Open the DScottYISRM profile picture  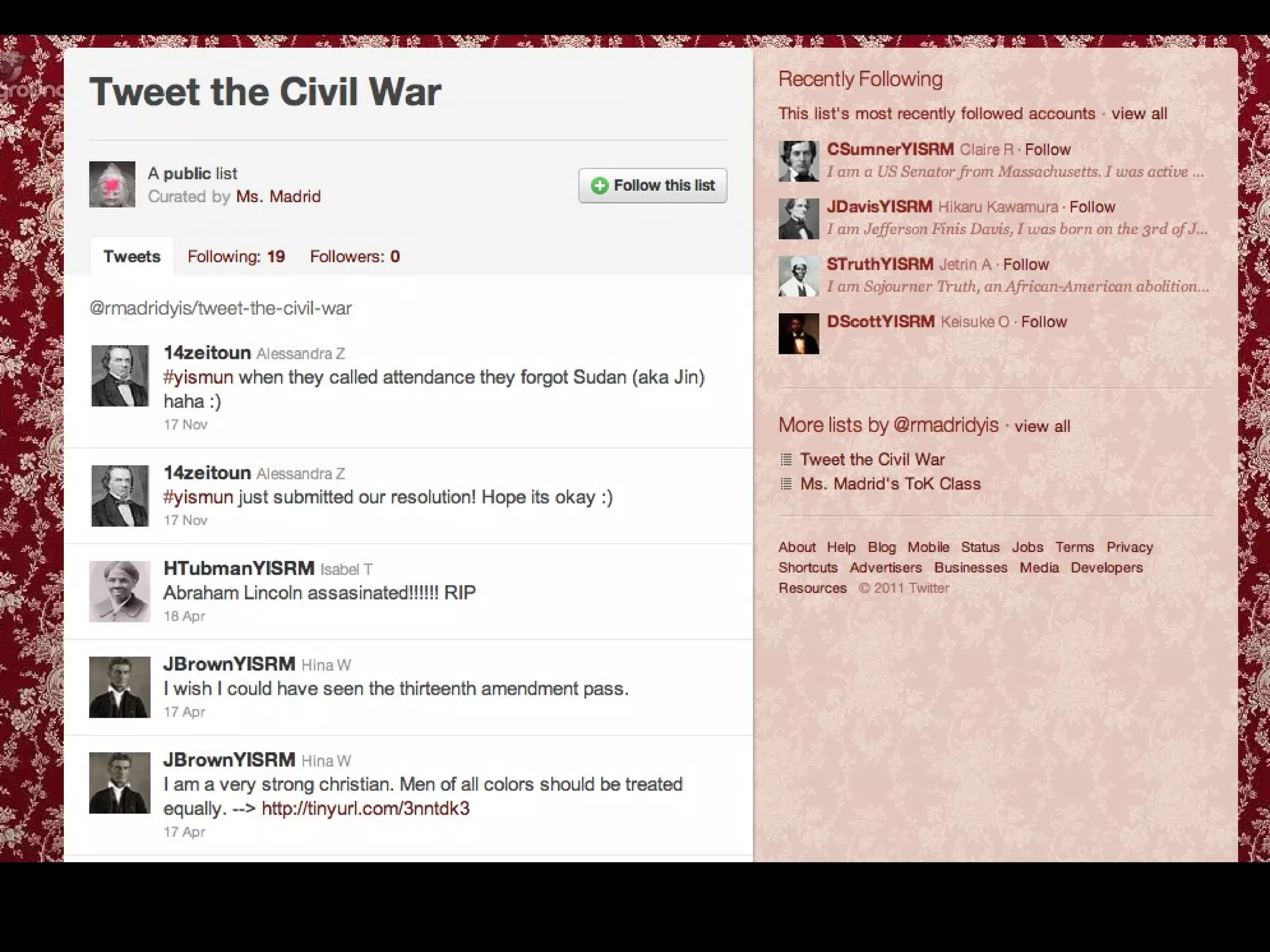pos(799,334)
